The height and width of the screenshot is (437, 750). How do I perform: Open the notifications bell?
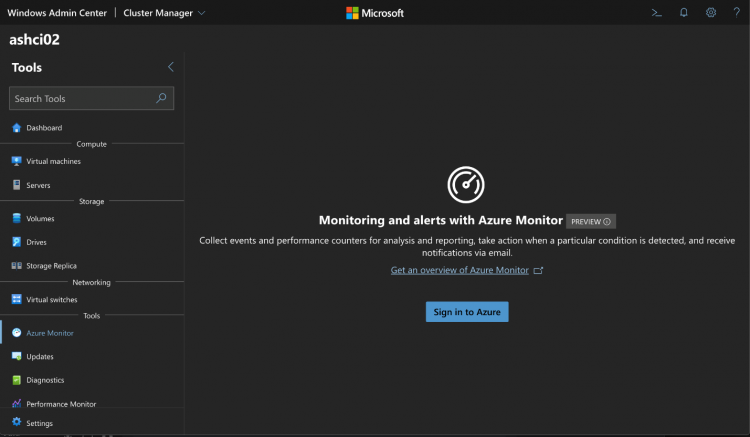[684, 13]
